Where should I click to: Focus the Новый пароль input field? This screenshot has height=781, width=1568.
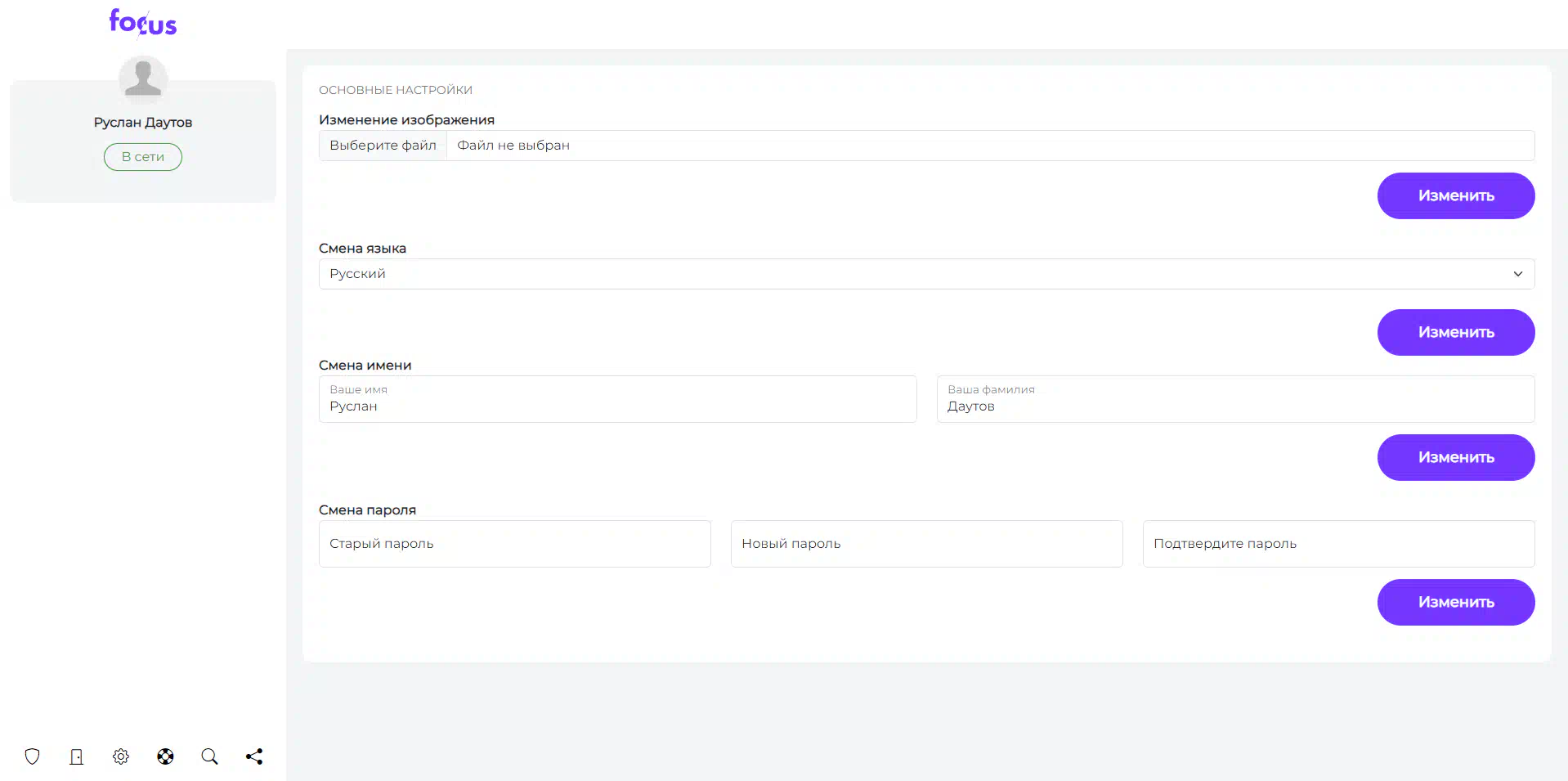pos(926,544)
